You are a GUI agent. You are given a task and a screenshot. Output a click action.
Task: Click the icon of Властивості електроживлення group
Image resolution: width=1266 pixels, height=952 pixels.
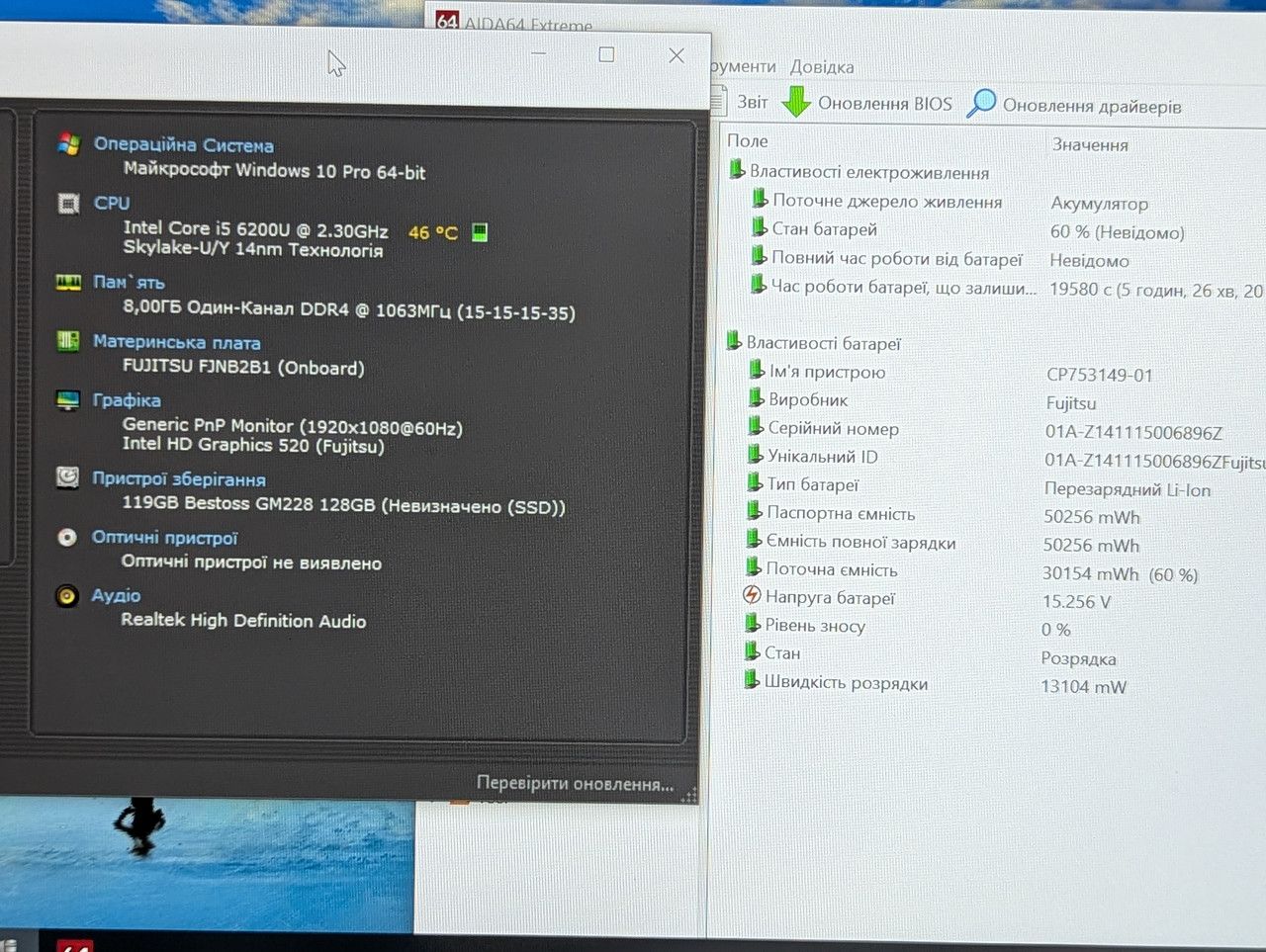pos(737,170)
